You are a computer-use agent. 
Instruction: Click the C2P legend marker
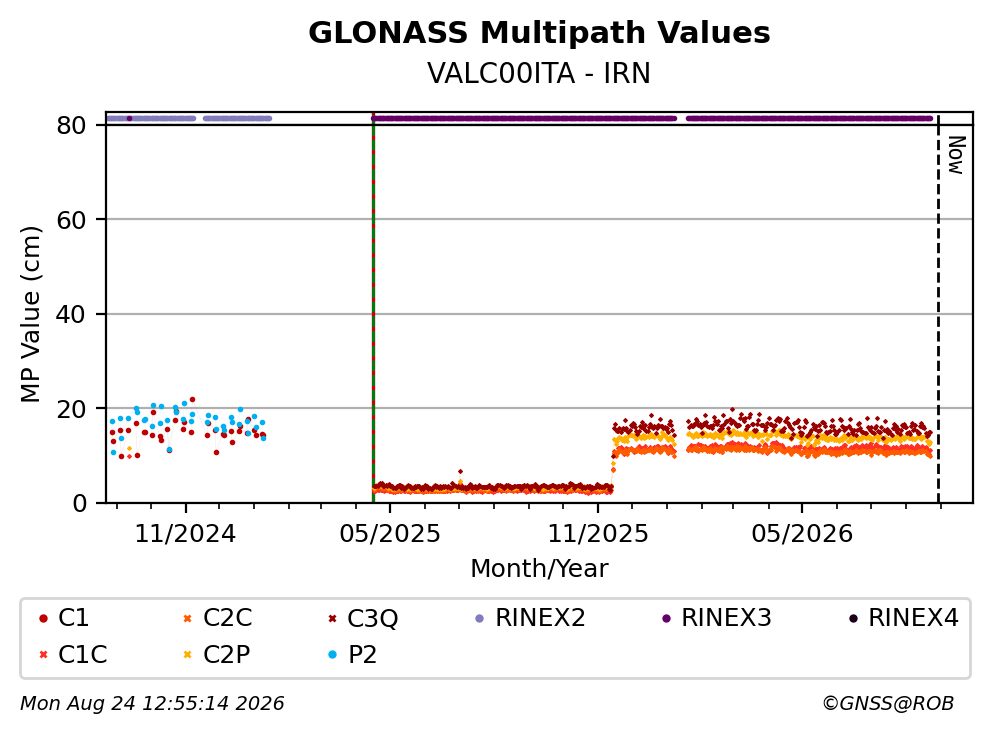pos(187,655)
